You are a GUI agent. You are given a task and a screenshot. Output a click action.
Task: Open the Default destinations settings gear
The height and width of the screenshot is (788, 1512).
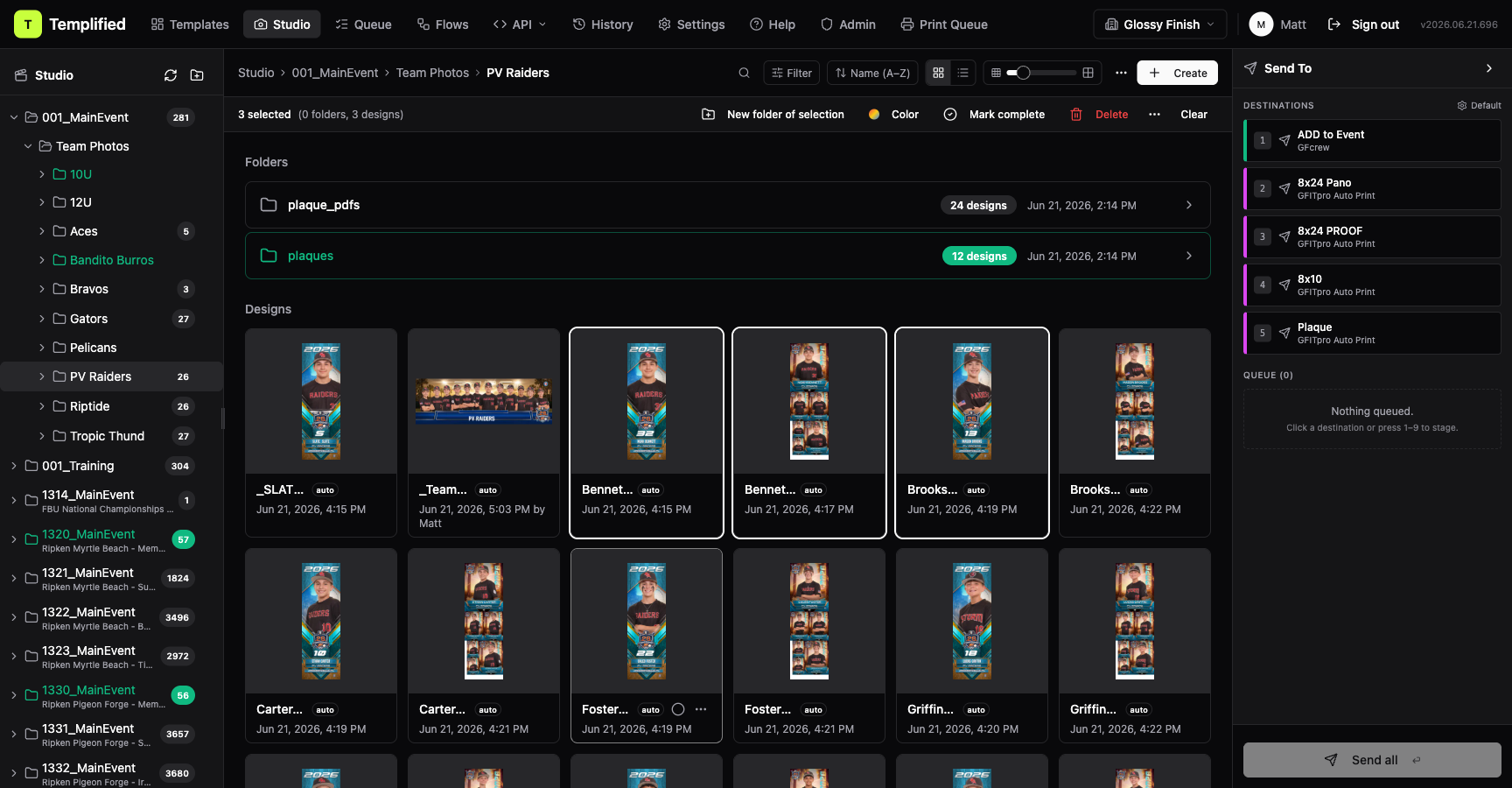(1461, 105)
